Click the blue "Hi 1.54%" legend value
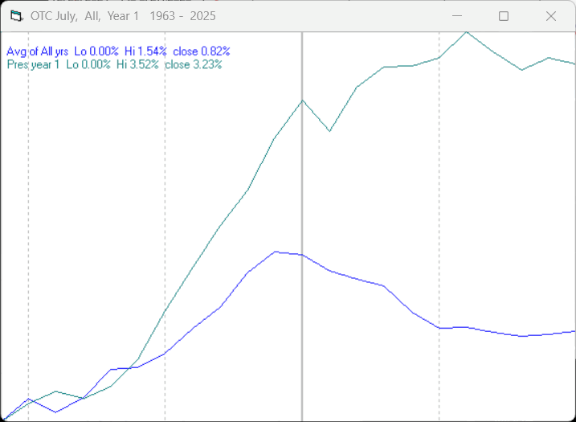The image size is (576, 422). pyautogui.click(x=145, y=51)
